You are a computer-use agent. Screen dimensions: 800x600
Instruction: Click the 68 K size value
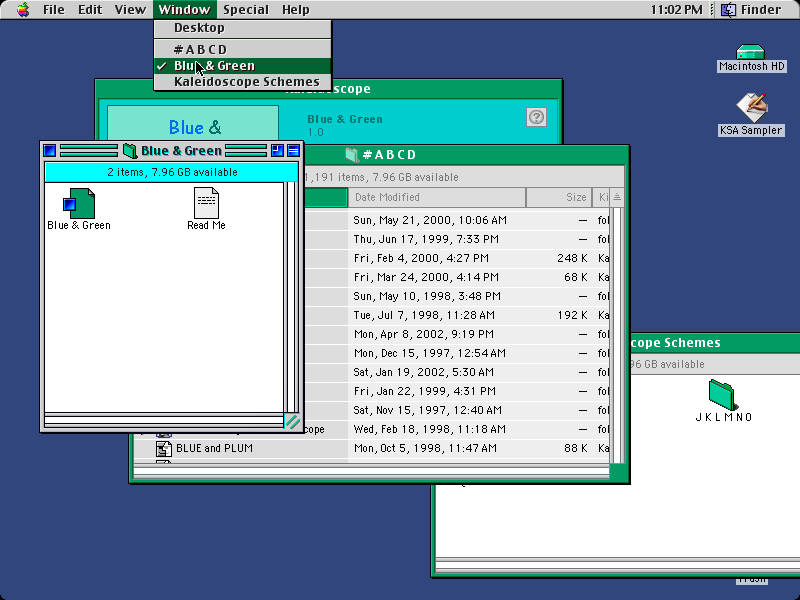pyautogui.click(x=576, y=278)
